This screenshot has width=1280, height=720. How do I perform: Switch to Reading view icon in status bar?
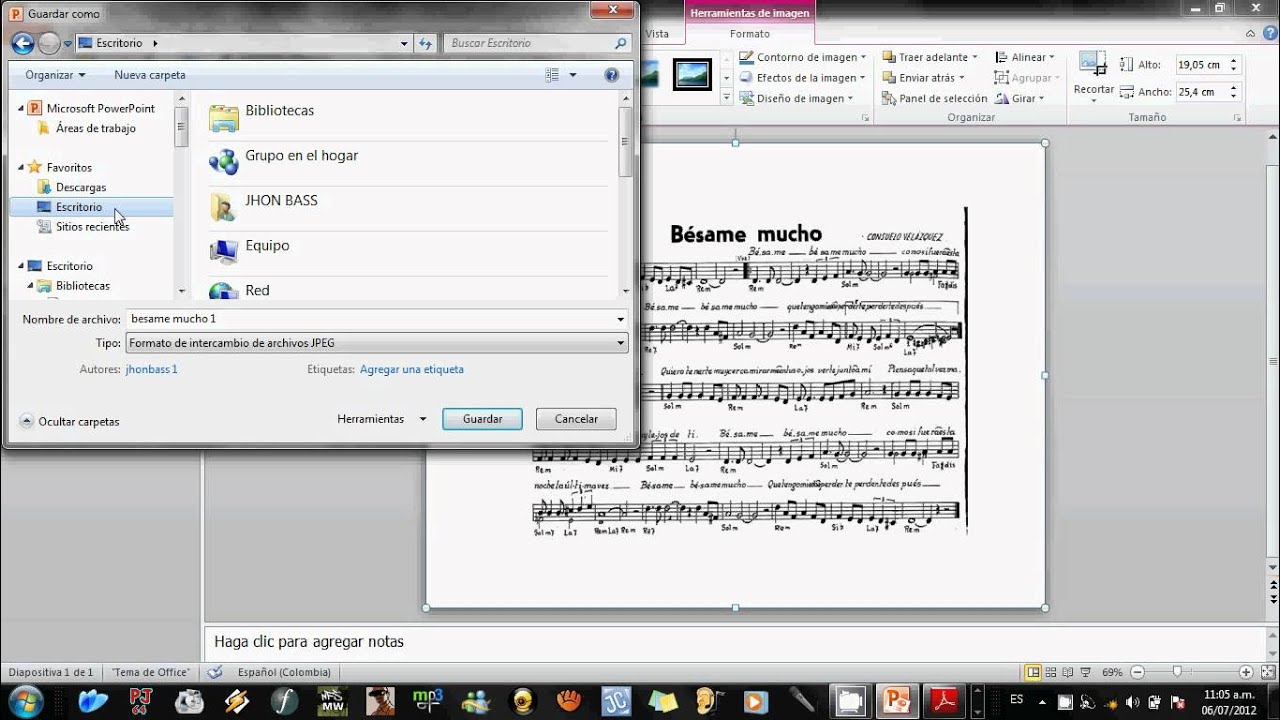pos(1068,672)
